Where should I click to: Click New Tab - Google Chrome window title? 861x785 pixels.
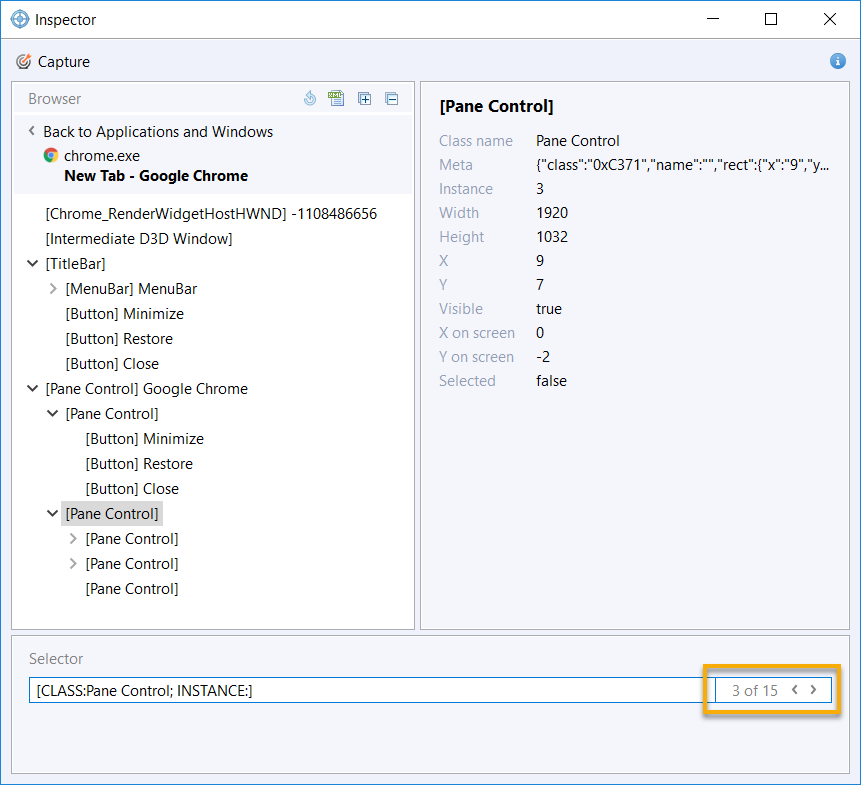click(x=156, y=176)
